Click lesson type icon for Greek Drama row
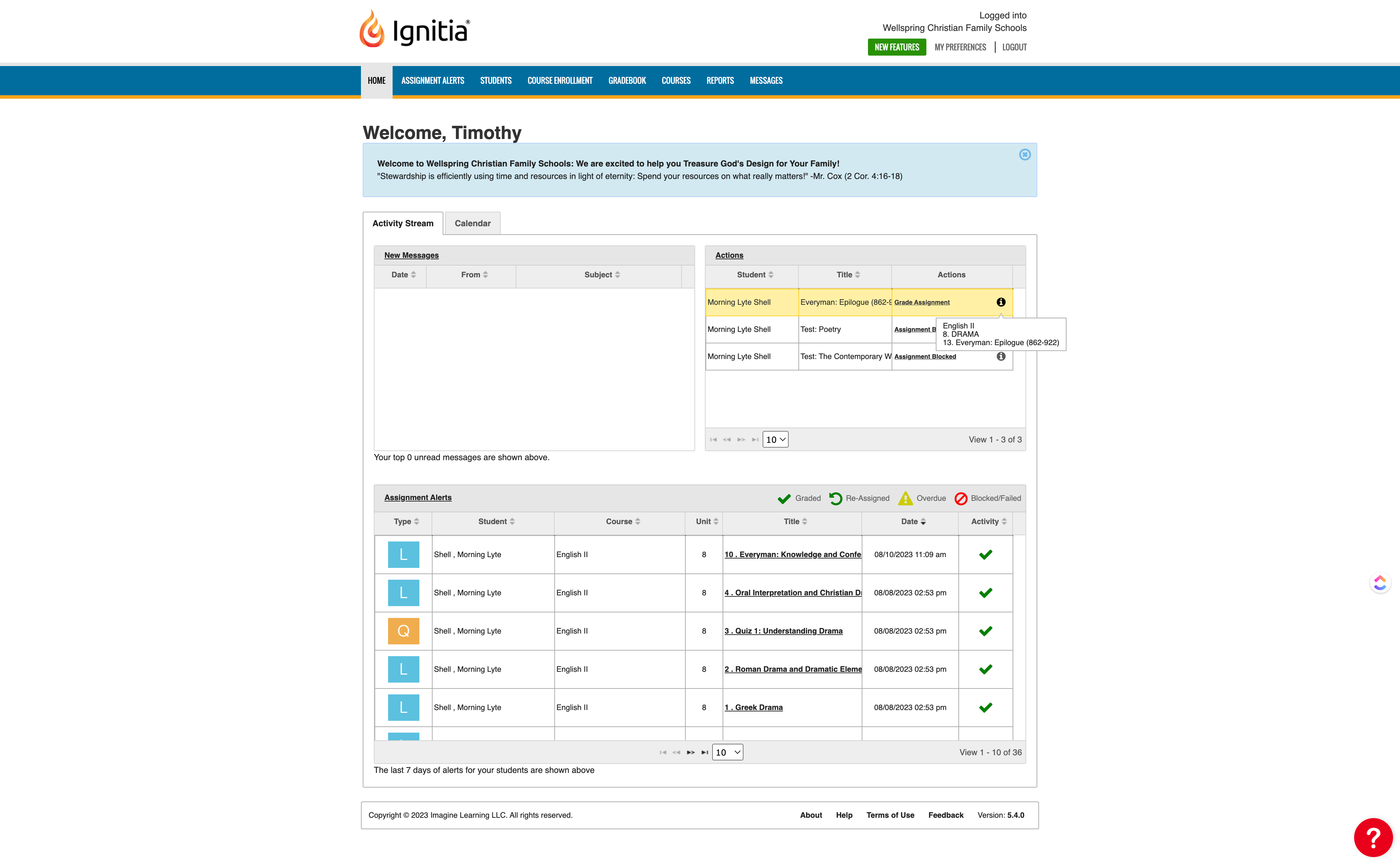Screen dimensions: 1400x864 403,707
